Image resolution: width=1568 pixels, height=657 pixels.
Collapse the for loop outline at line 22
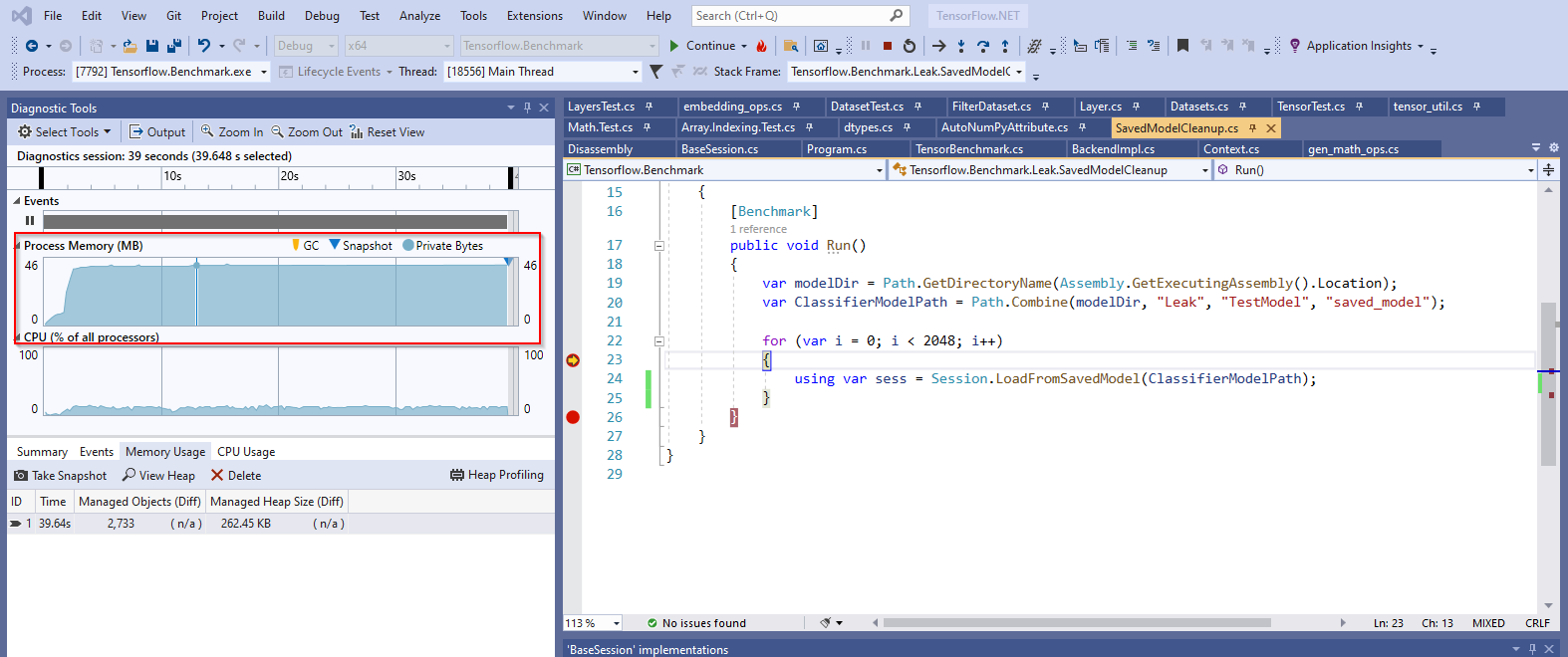point(658,341)
